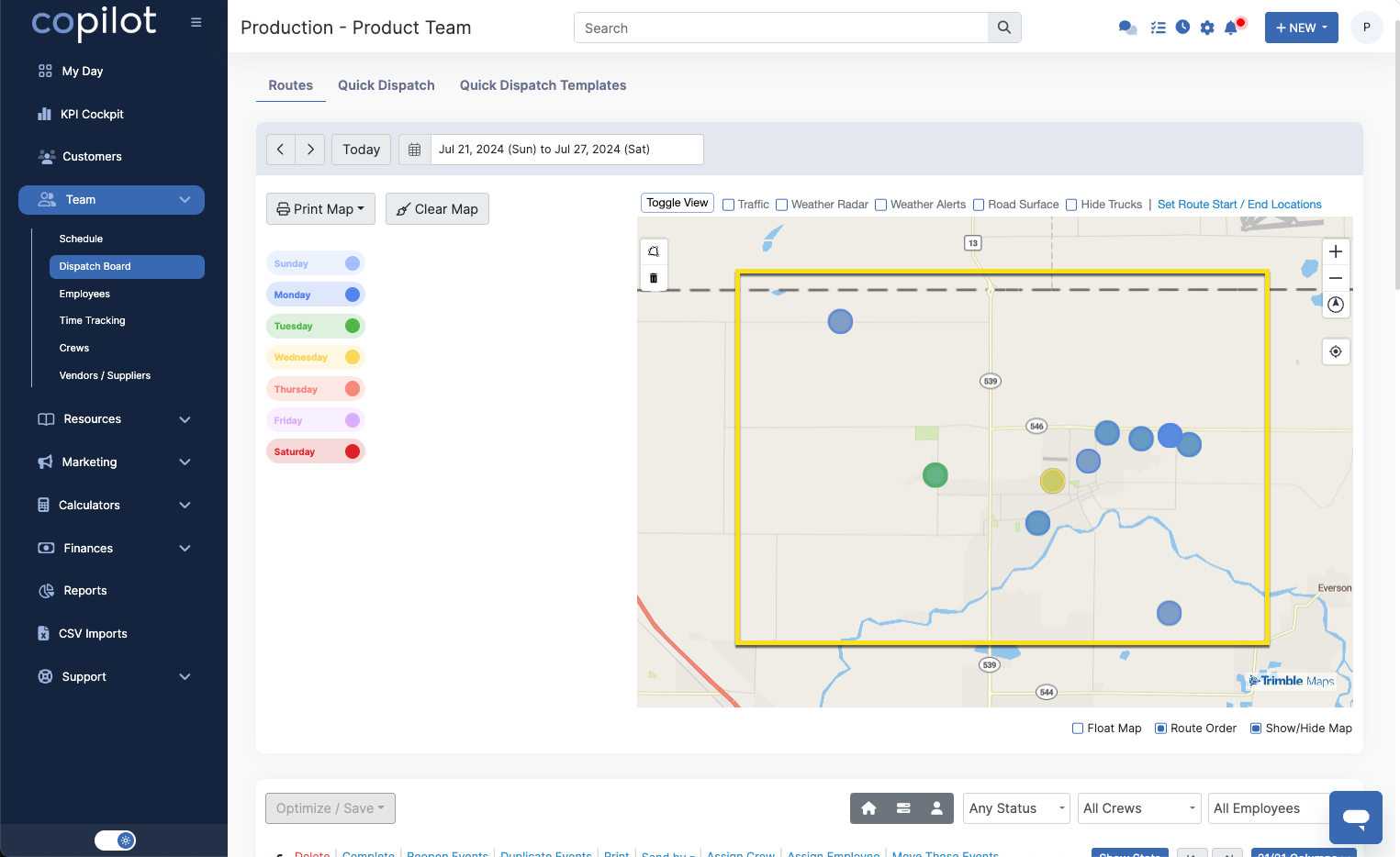This screenshot has height=857, width=1400.
Task: Toggle the Show/Hide Map checkbox
Action: click(x=1256, y=729)
